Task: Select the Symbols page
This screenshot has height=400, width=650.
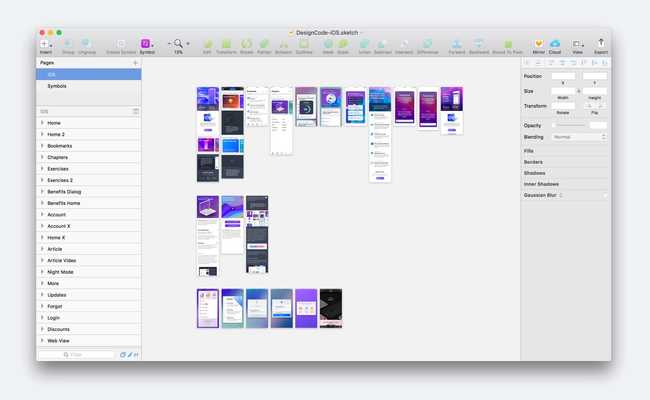Action: click(x=57, y=86)
